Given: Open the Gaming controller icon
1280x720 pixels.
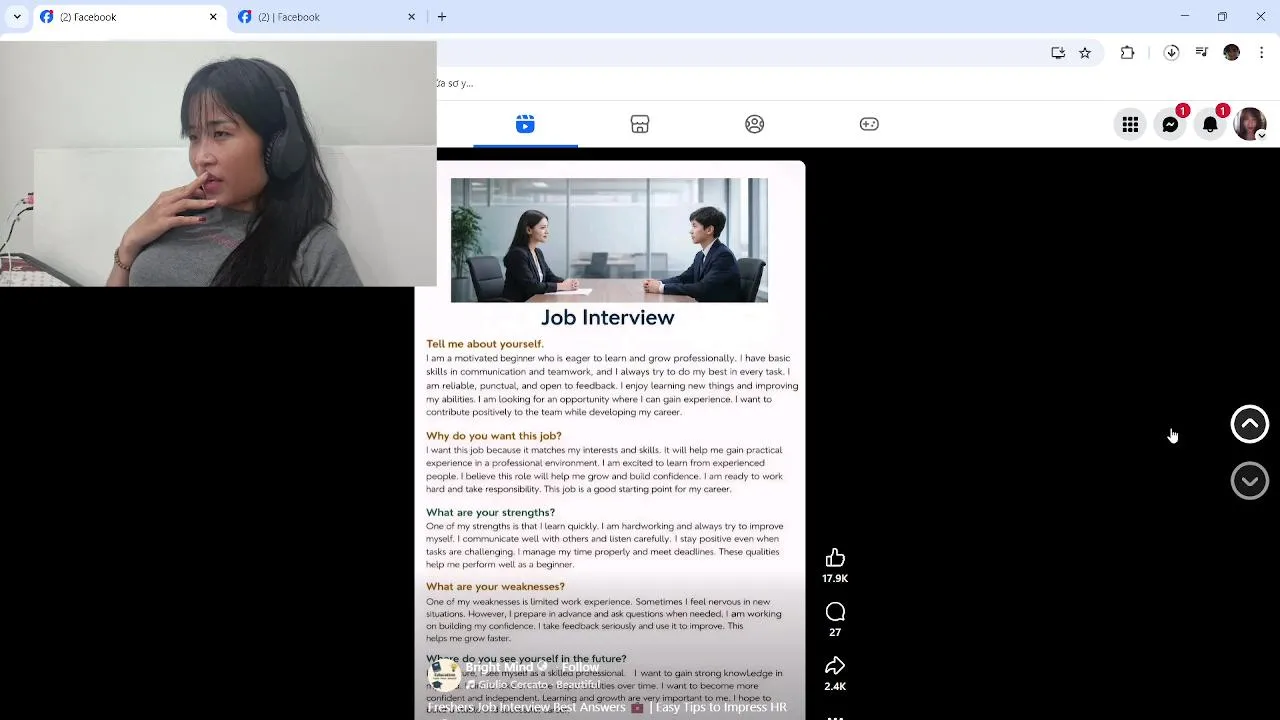Looking at the screenshot, I should [x=869, y=124].
